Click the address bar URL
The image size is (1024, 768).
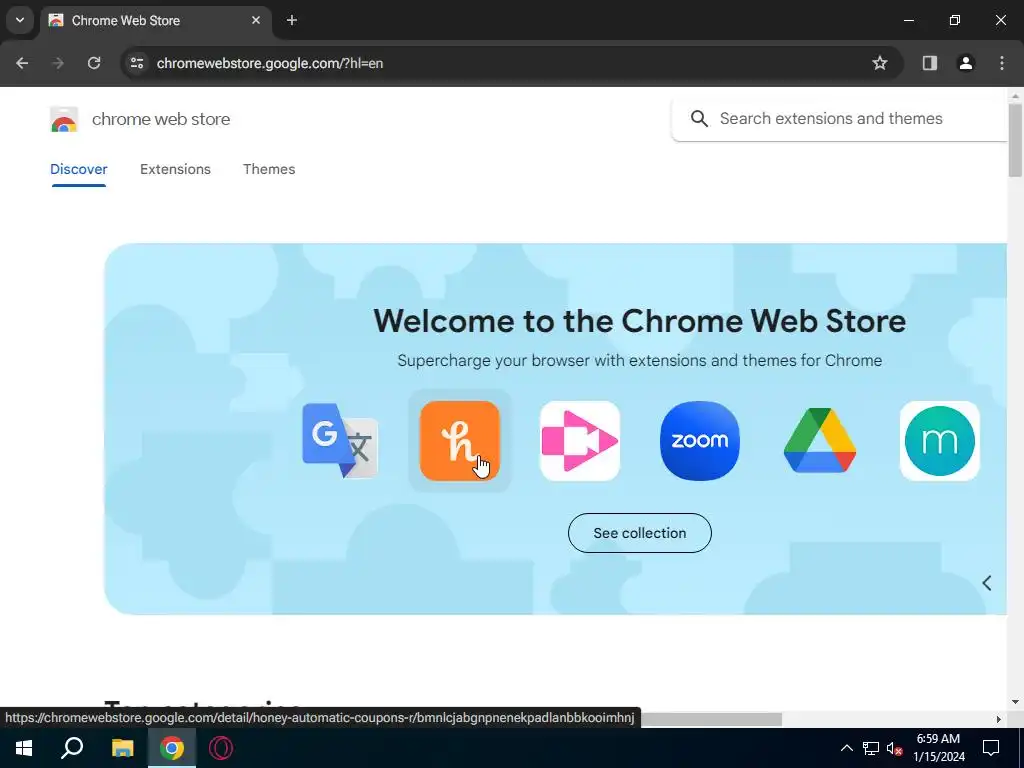coord(270,63)
